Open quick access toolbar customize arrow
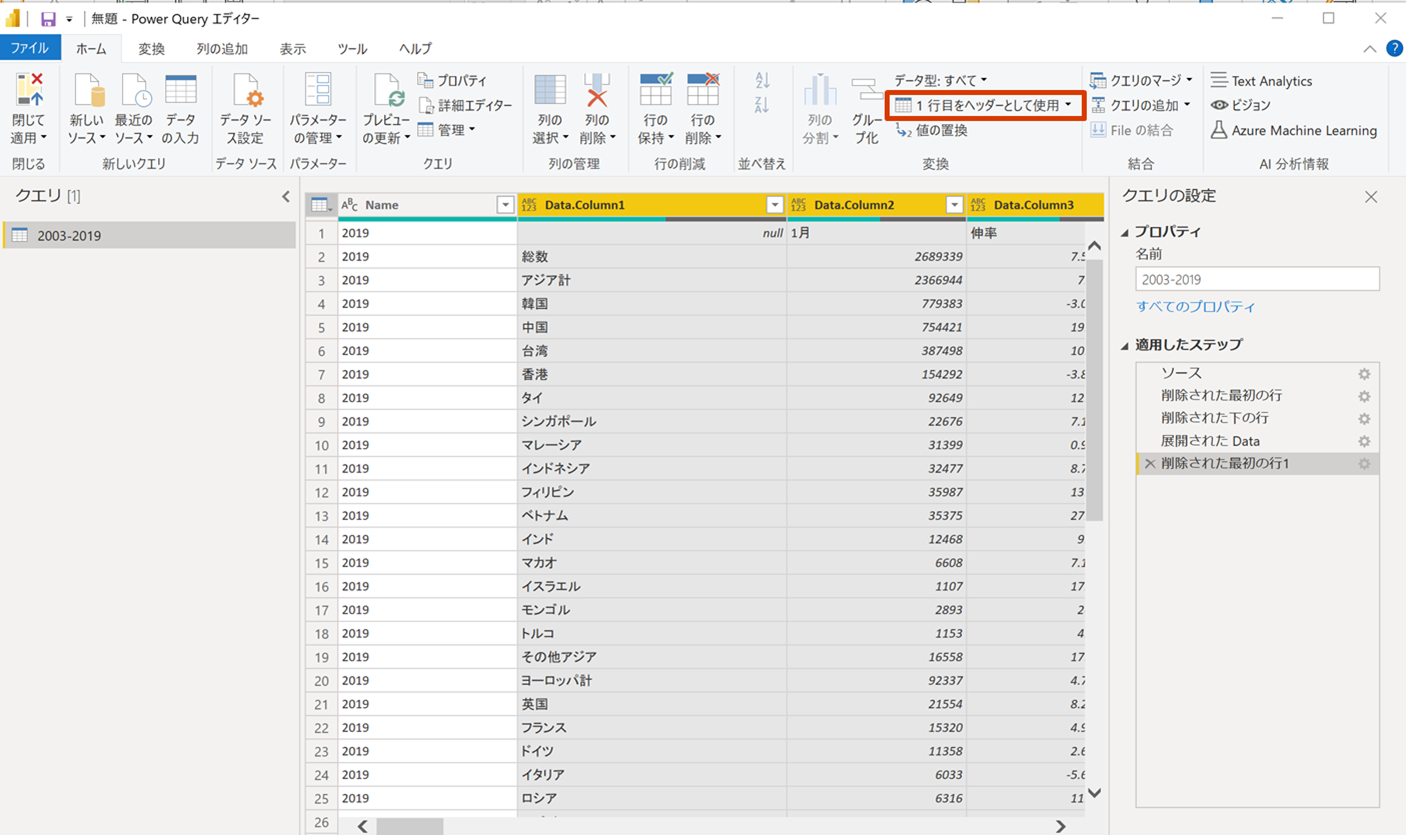The height and width of the screenshot is (835, 1406). 70,20
